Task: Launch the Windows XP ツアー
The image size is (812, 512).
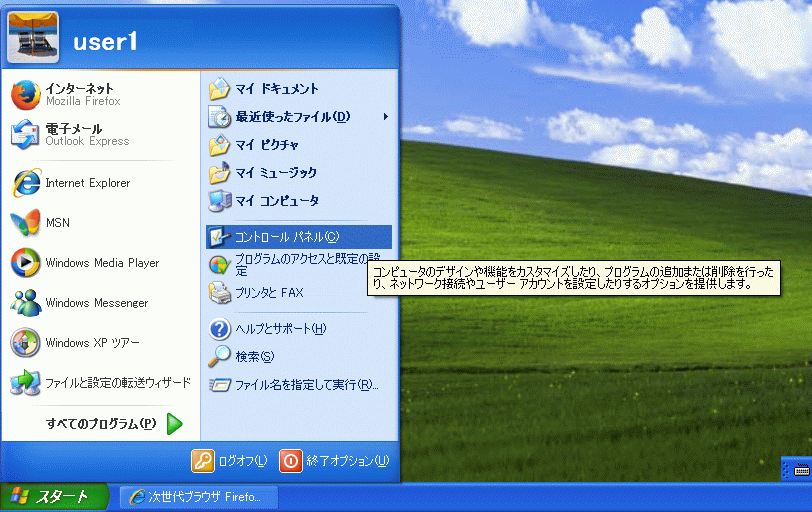Action: tap(90, 343)
